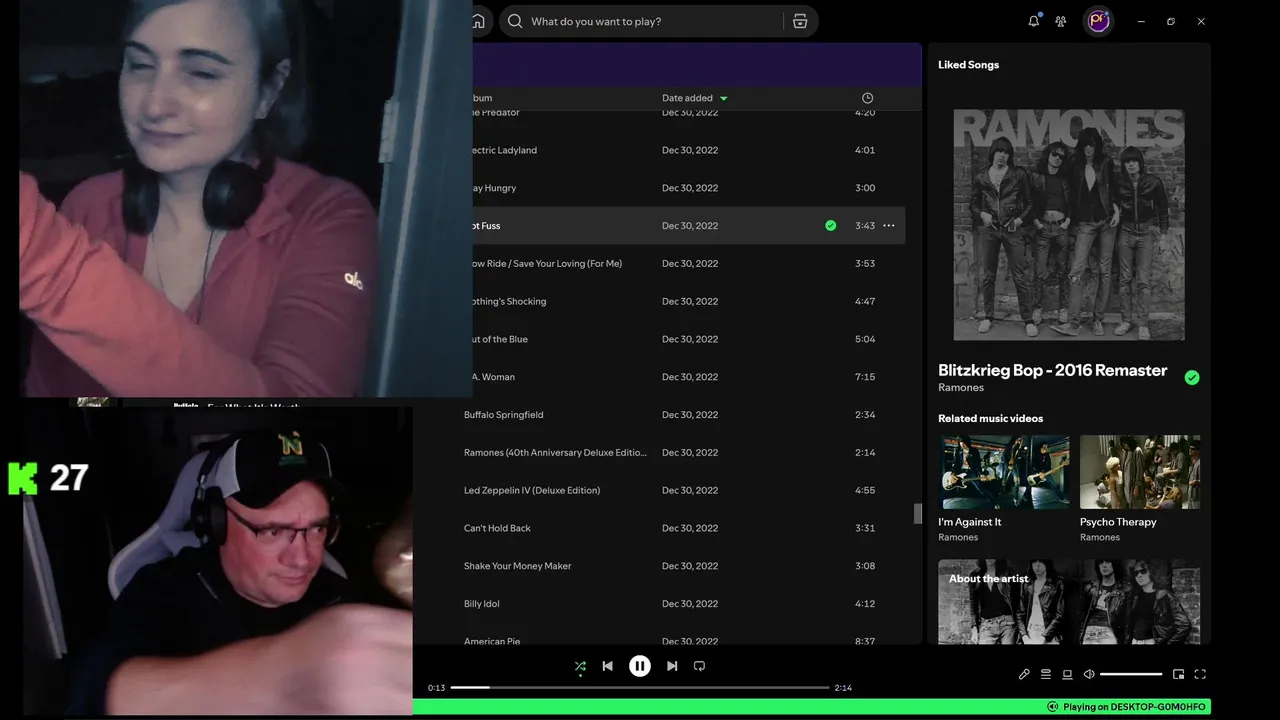
Task: Open Billy Idol album link
Action: tap(482, 604)
